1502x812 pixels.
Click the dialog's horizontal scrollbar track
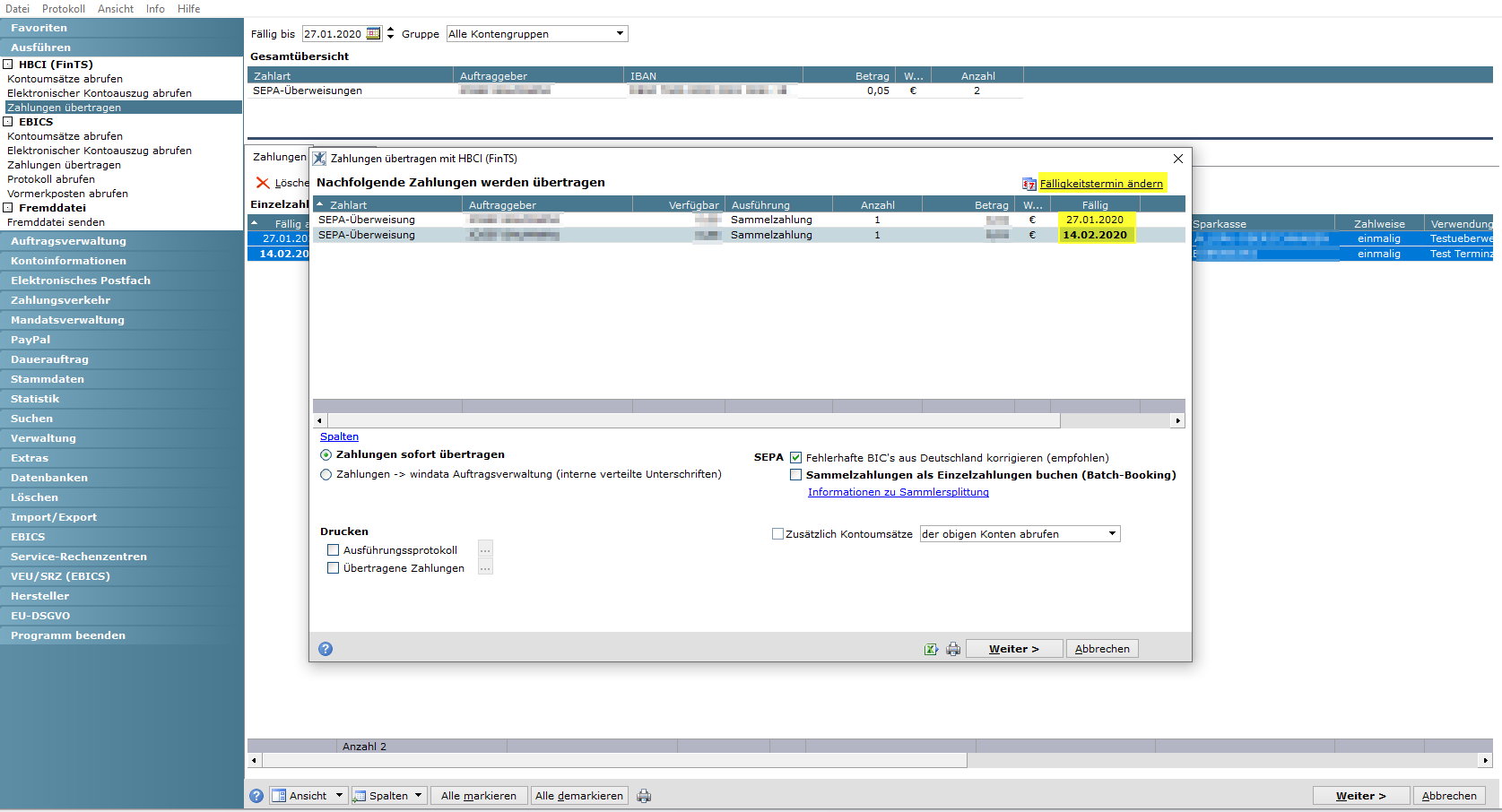pyautogui.click(x=1116, y=420)
